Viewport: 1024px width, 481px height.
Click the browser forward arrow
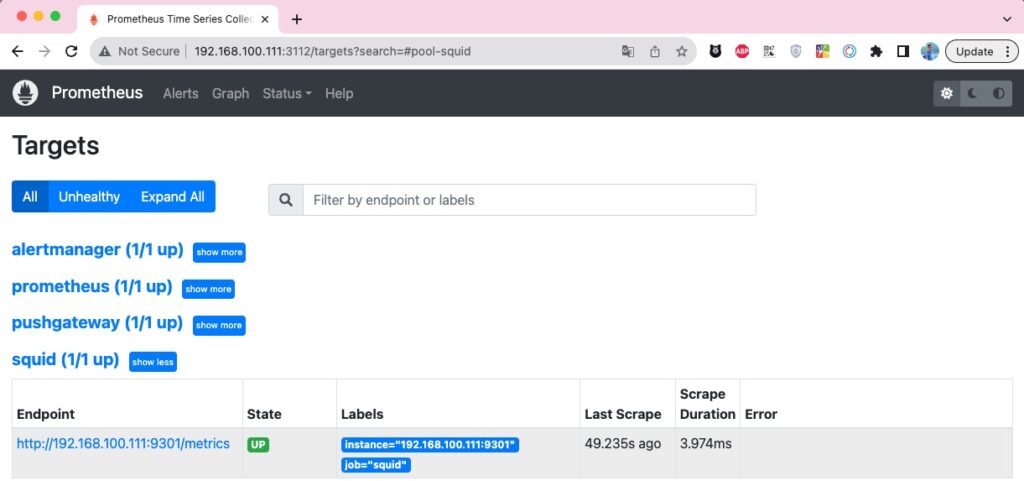(44, 52)
